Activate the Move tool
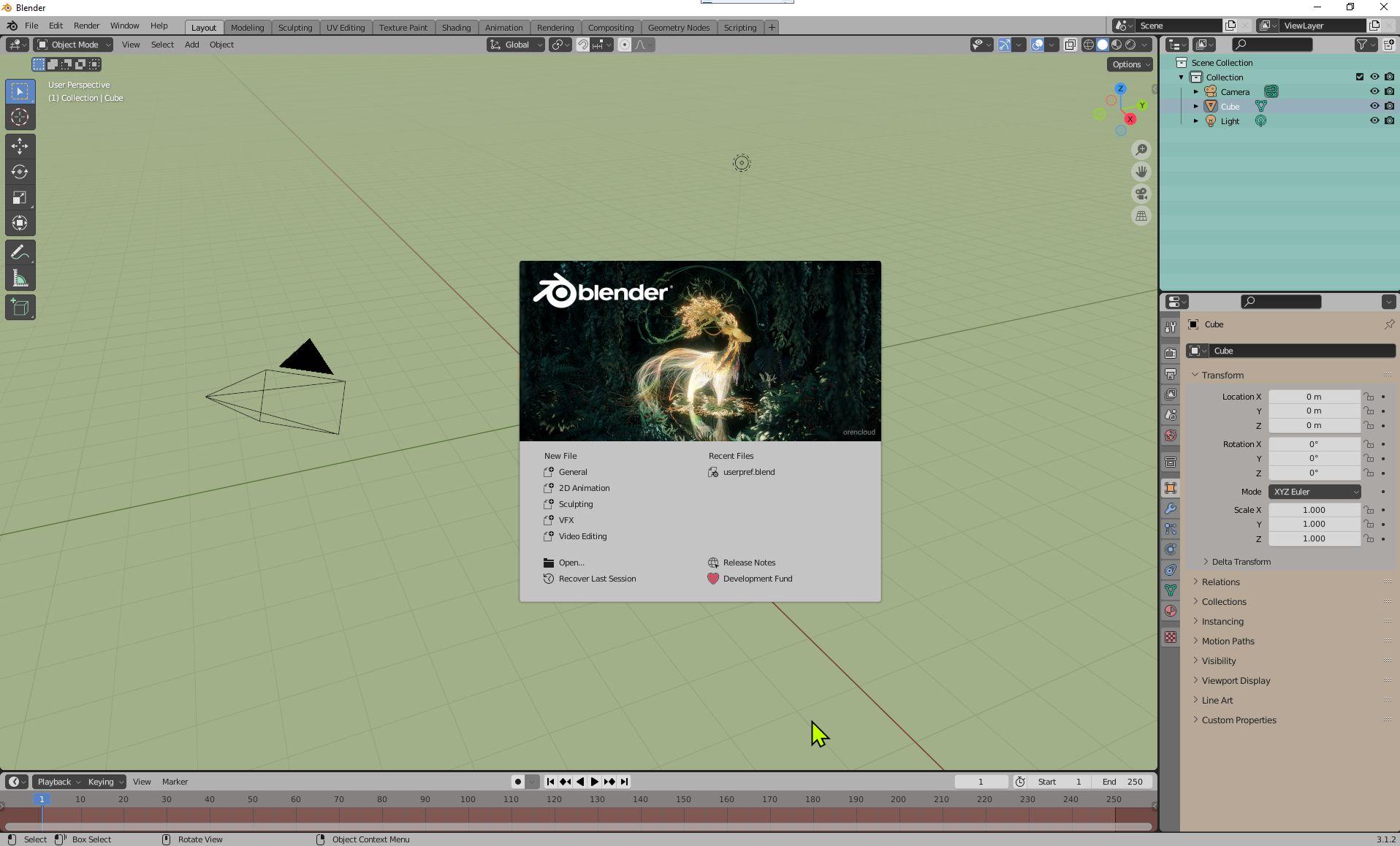This screenshot has width=1400, height=846. (20, 146)
